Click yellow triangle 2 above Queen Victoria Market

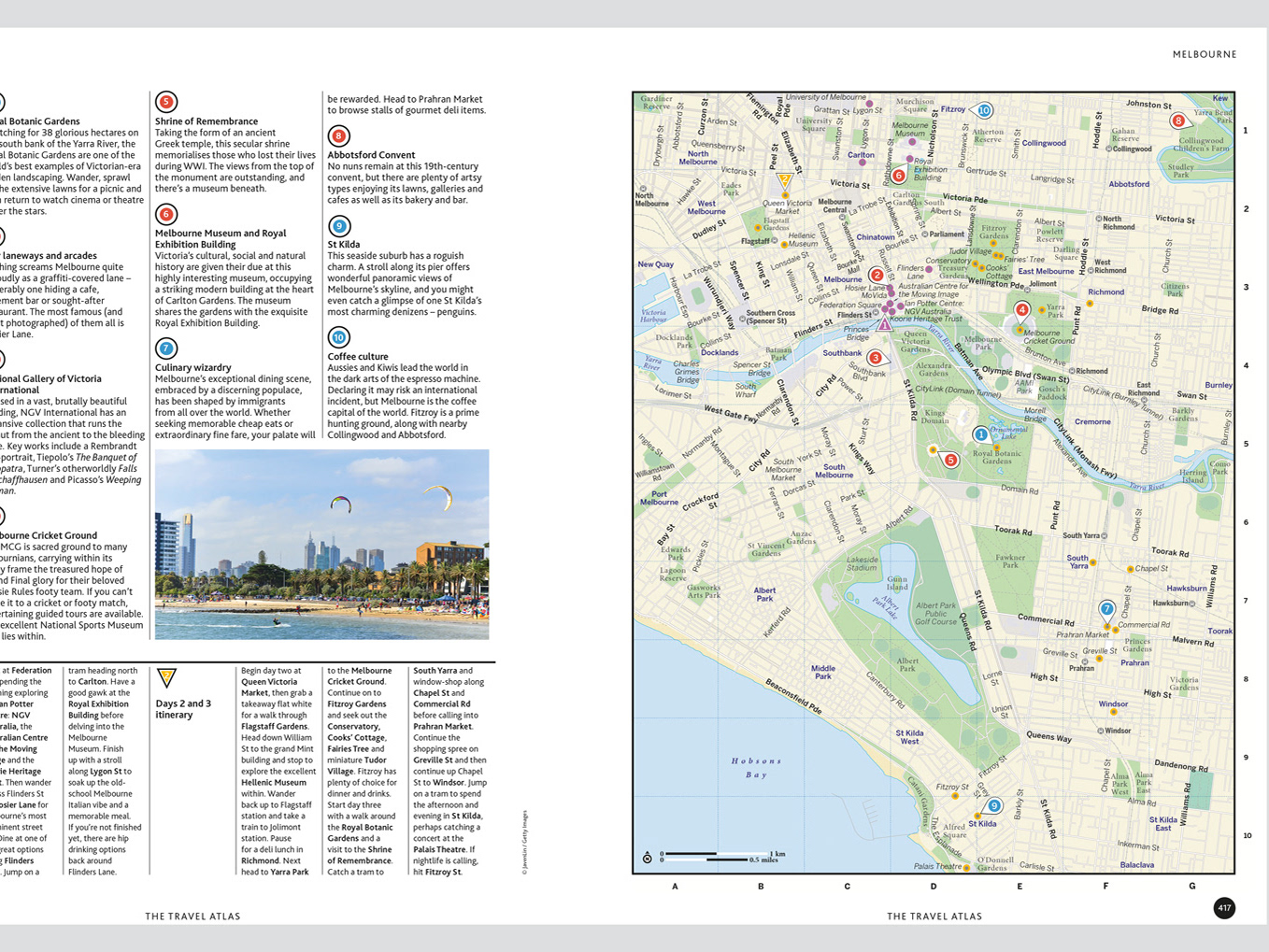pyautogui.click(x=785, y=180)
